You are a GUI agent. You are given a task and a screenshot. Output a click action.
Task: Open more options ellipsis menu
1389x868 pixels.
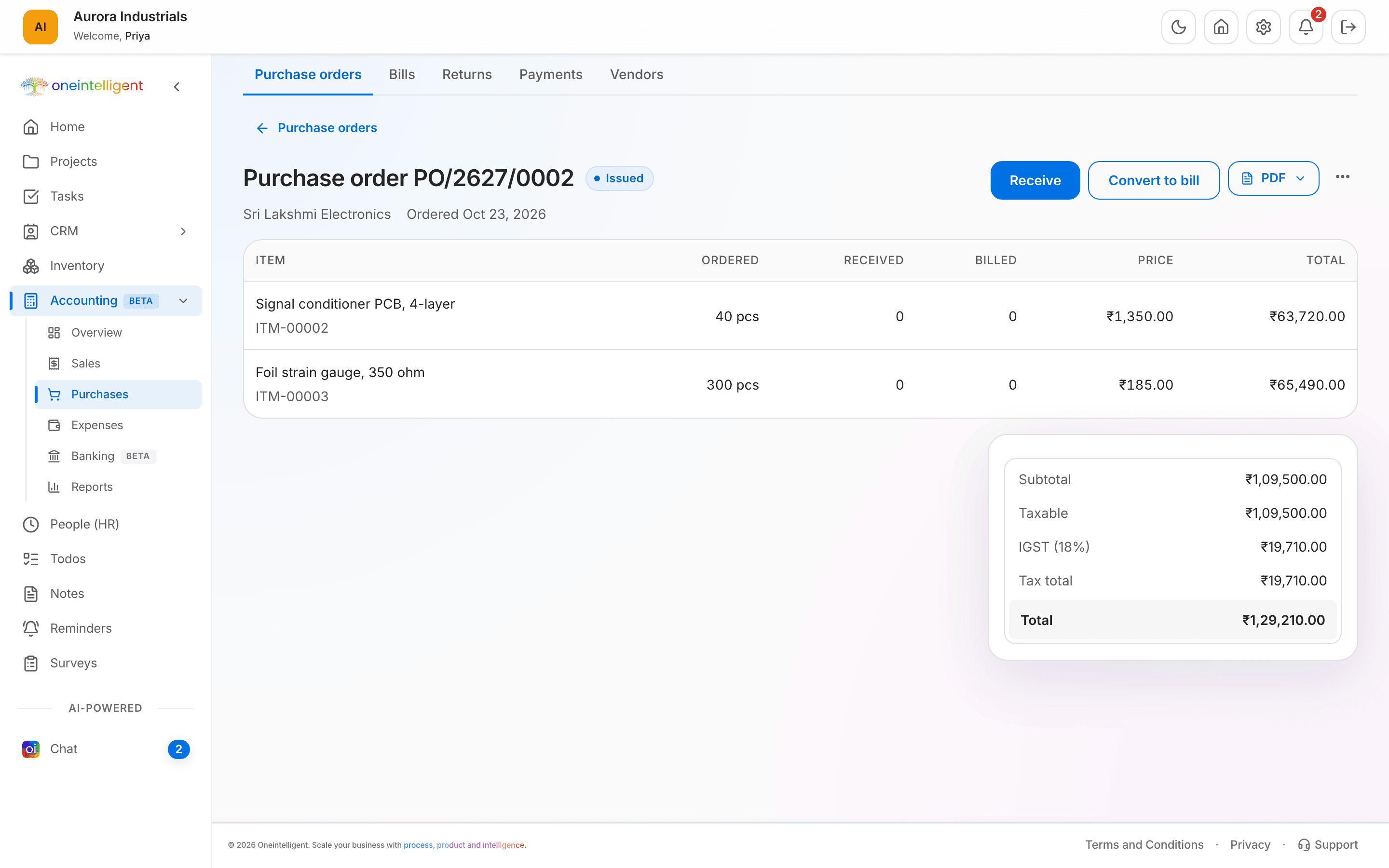(1343, 177)
